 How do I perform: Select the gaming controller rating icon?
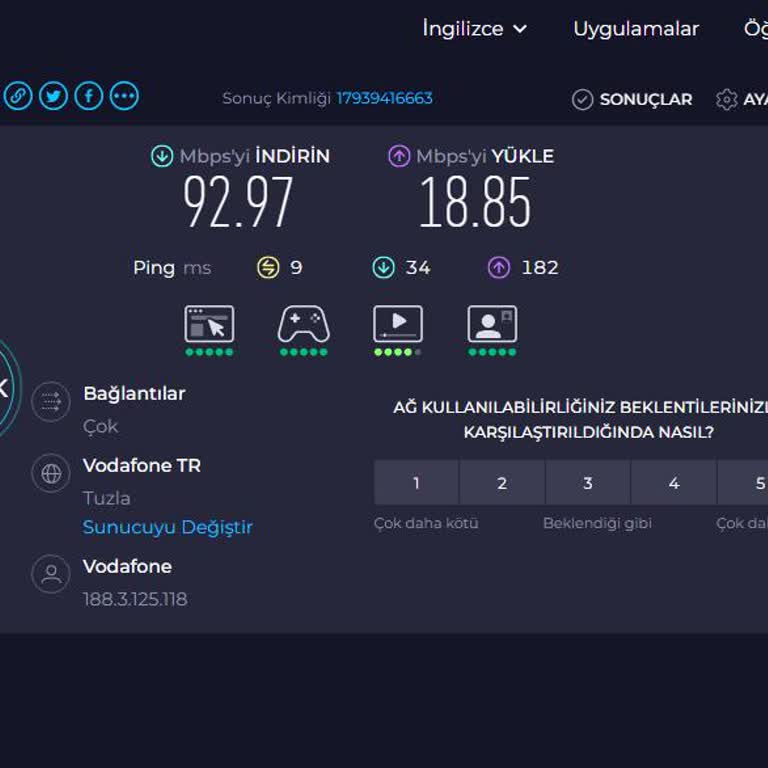(304, 324)
